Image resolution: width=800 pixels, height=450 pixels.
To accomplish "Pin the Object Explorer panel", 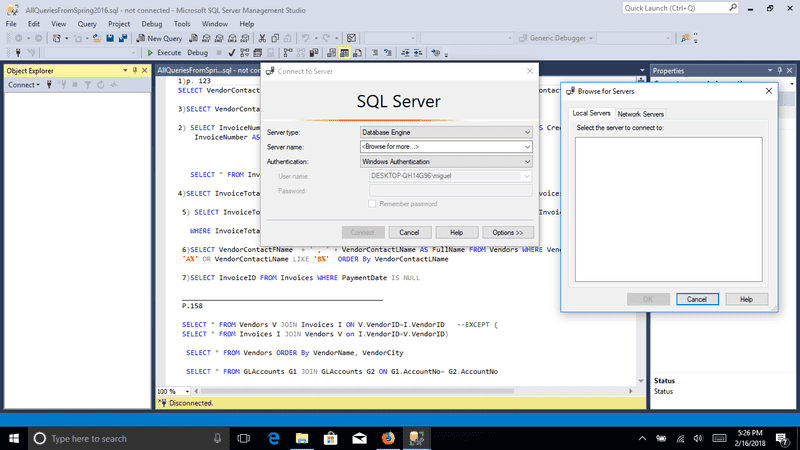I will point(135,70).
